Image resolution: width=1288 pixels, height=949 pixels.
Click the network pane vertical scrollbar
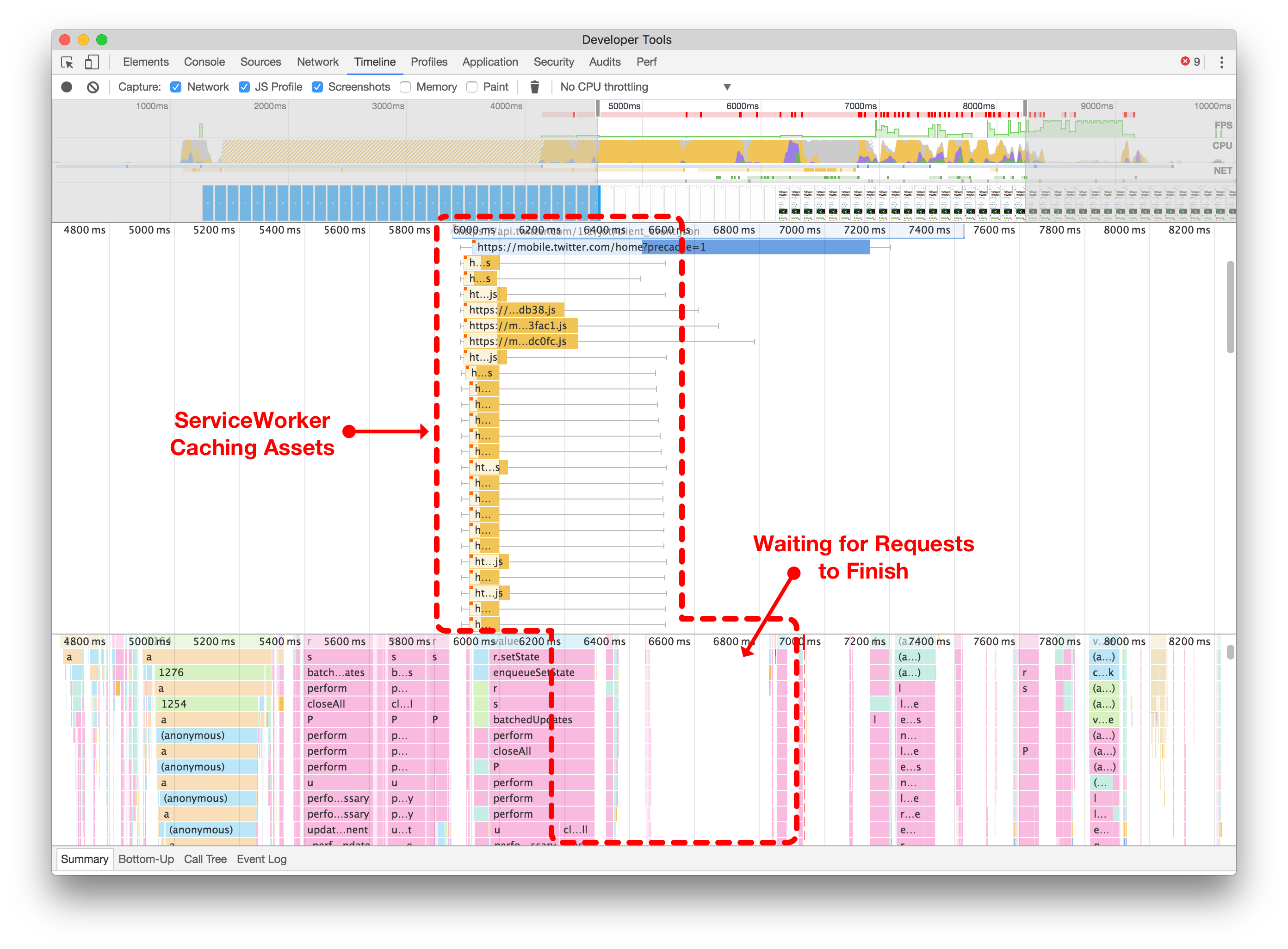(1230, 308)
